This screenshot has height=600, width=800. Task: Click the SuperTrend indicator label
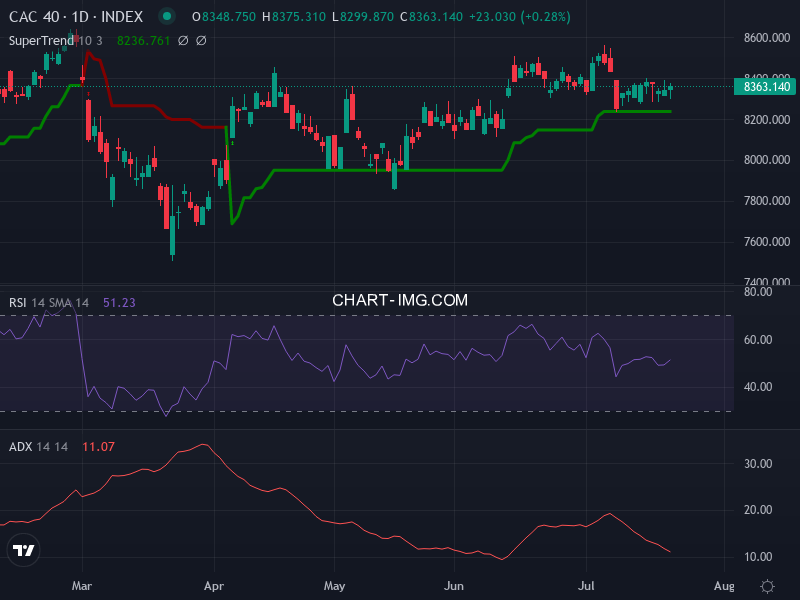click(x=41, y=40)
